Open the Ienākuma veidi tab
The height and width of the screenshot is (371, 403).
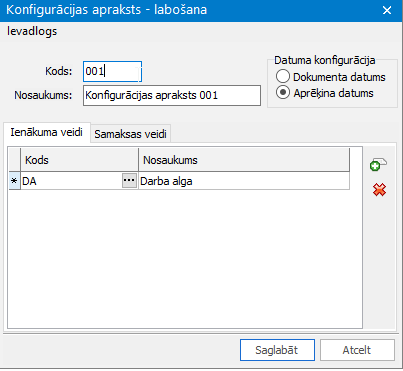[x=46, y=132]
